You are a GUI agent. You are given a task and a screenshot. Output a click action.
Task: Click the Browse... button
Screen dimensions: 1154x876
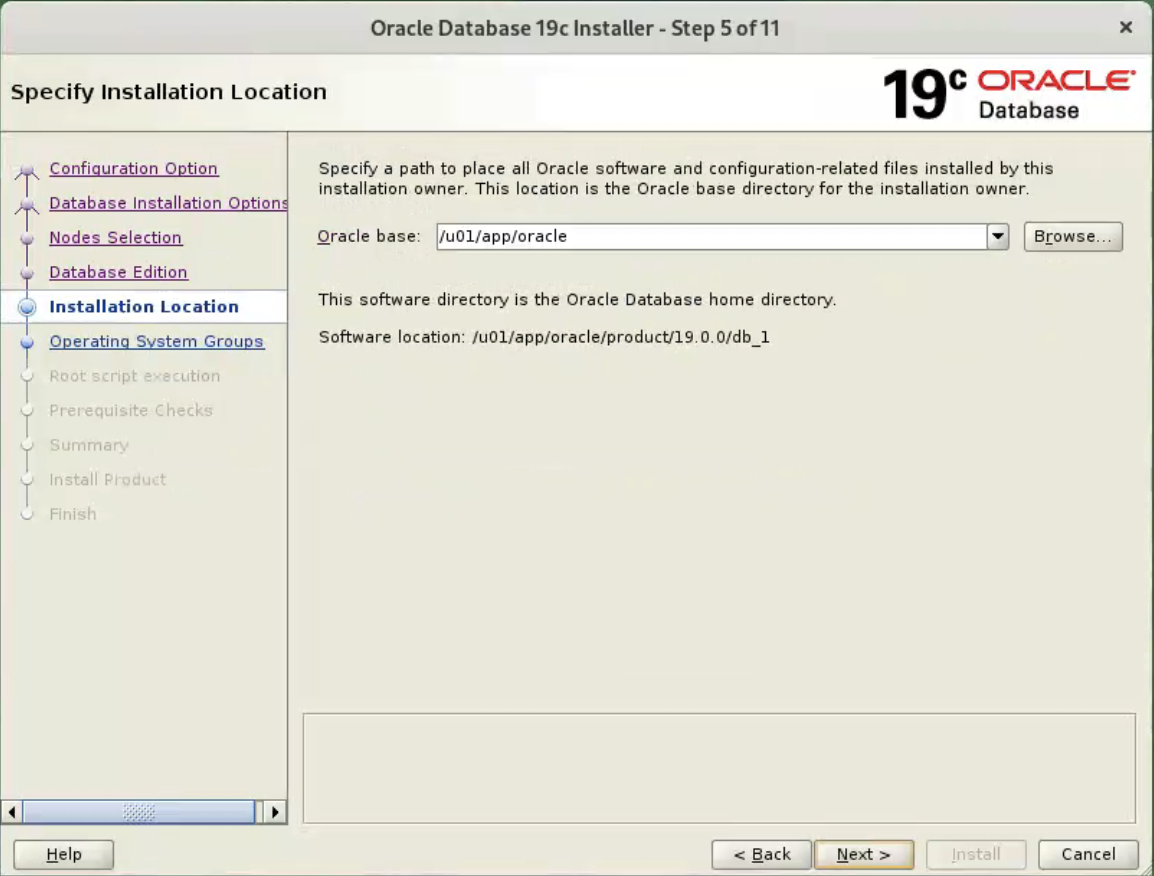tap(1073, 237)
